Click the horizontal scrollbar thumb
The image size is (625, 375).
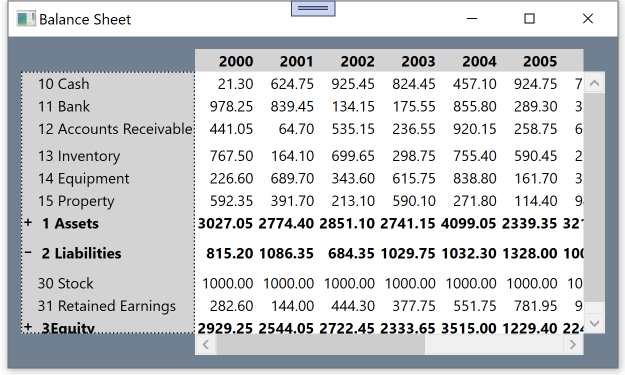321,344
